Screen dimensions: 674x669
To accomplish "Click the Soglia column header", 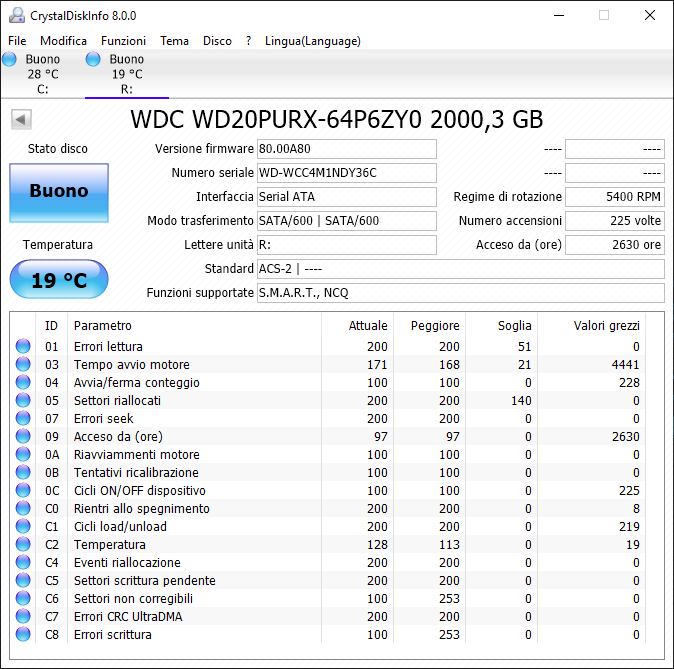I will (x=502, y=325).
